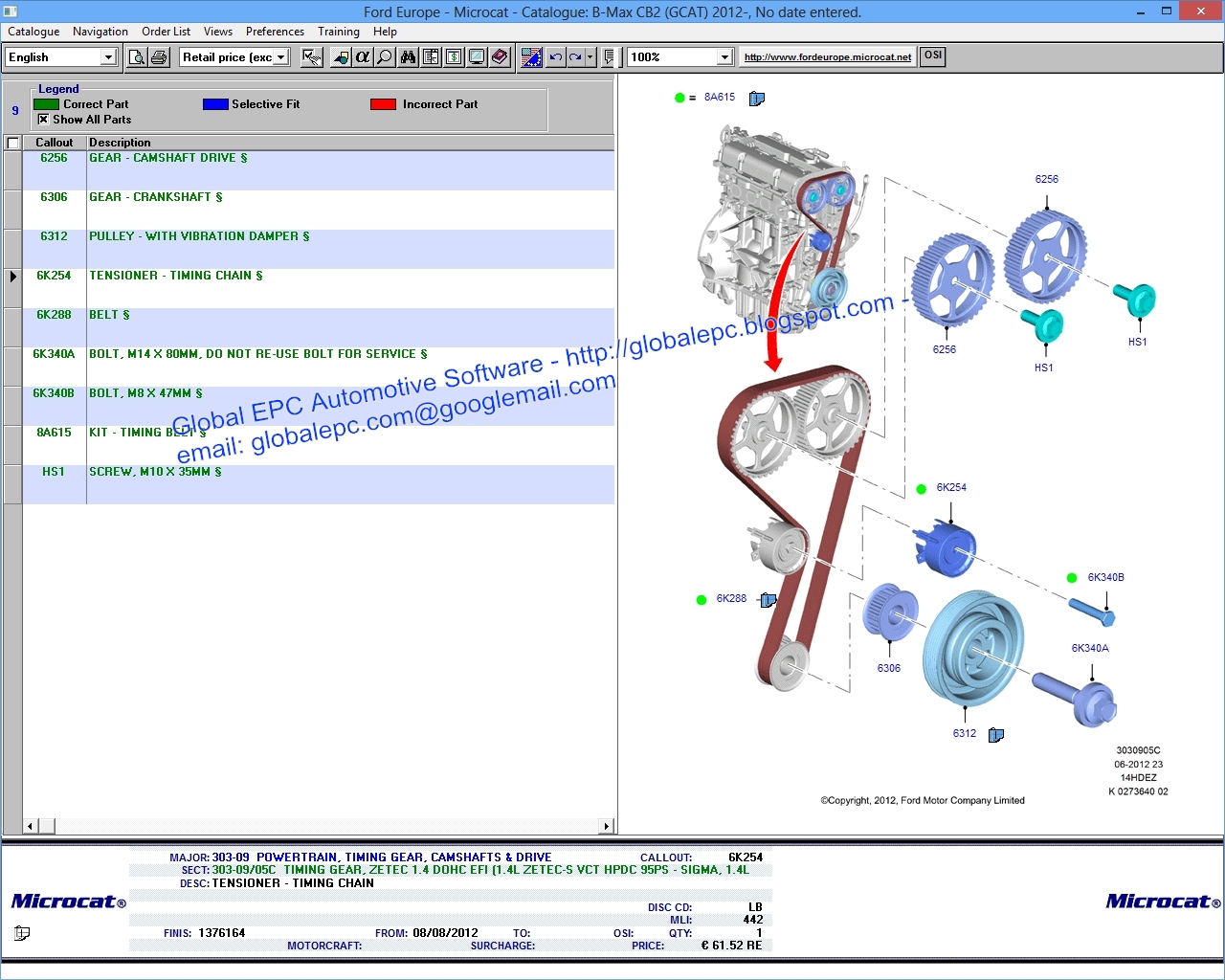Image resolution: width=1225 pixels, height=980 pixels.
Task: Click the green dot next to 6K254
Action: coord(921,489)
